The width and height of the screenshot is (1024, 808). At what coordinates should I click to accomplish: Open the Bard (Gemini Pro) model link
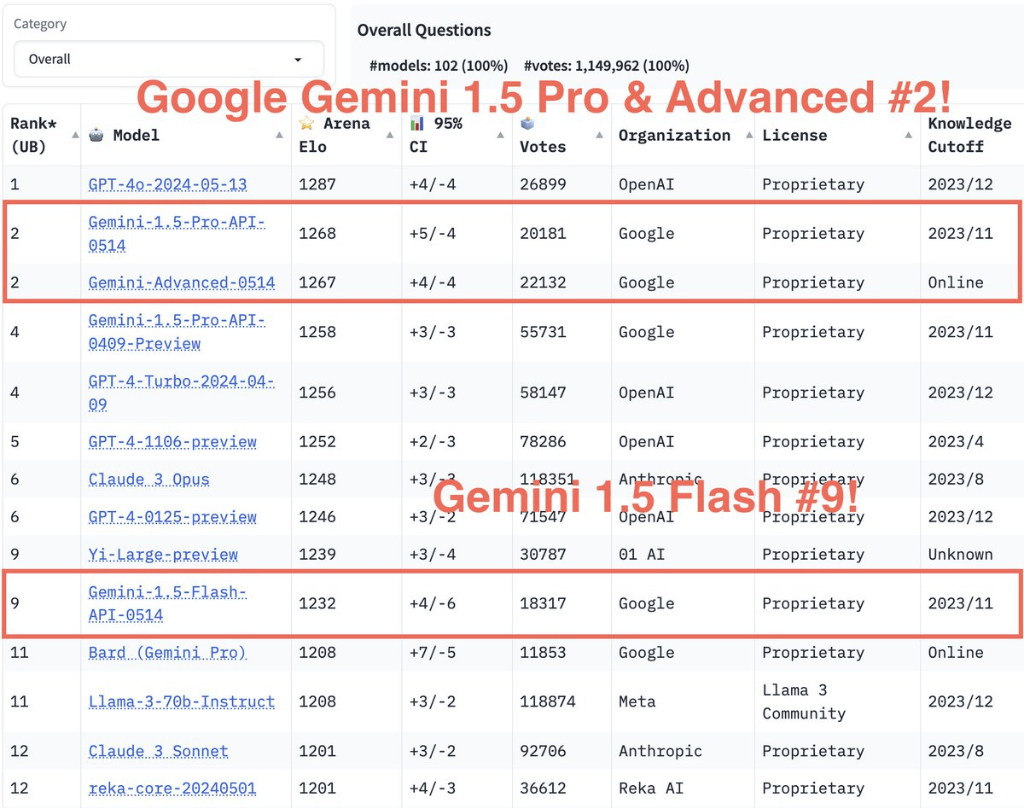pyautogui.click(x=166, y=652)
